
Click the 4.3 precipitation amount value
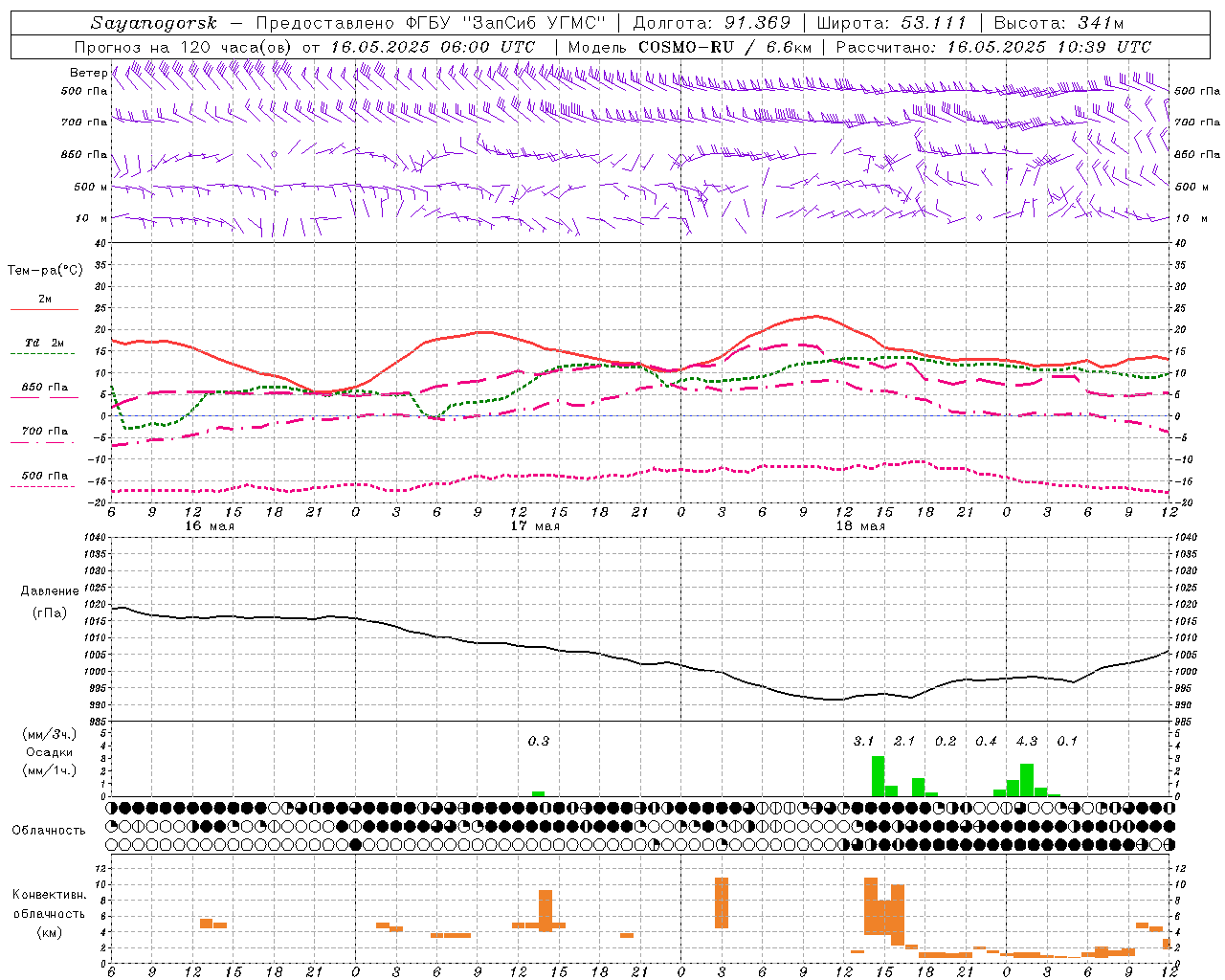[x=1027, y=741]
